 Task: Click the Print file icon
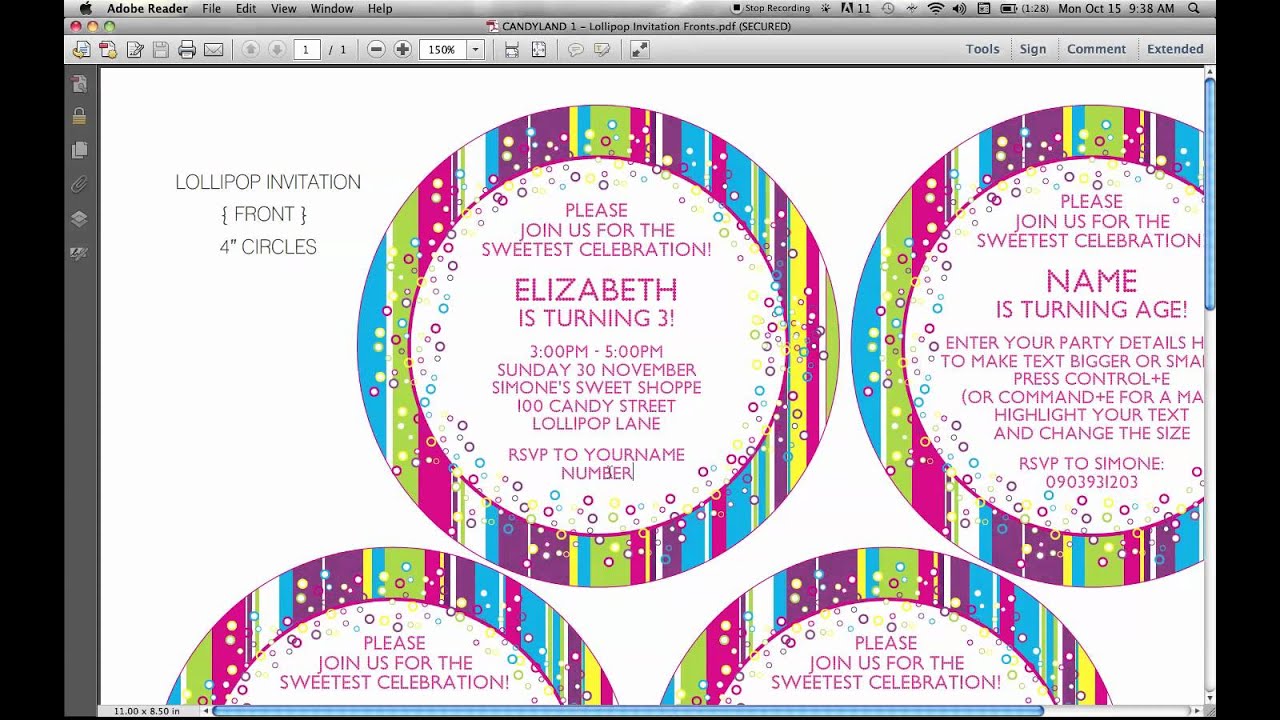[x=187, y=49]
